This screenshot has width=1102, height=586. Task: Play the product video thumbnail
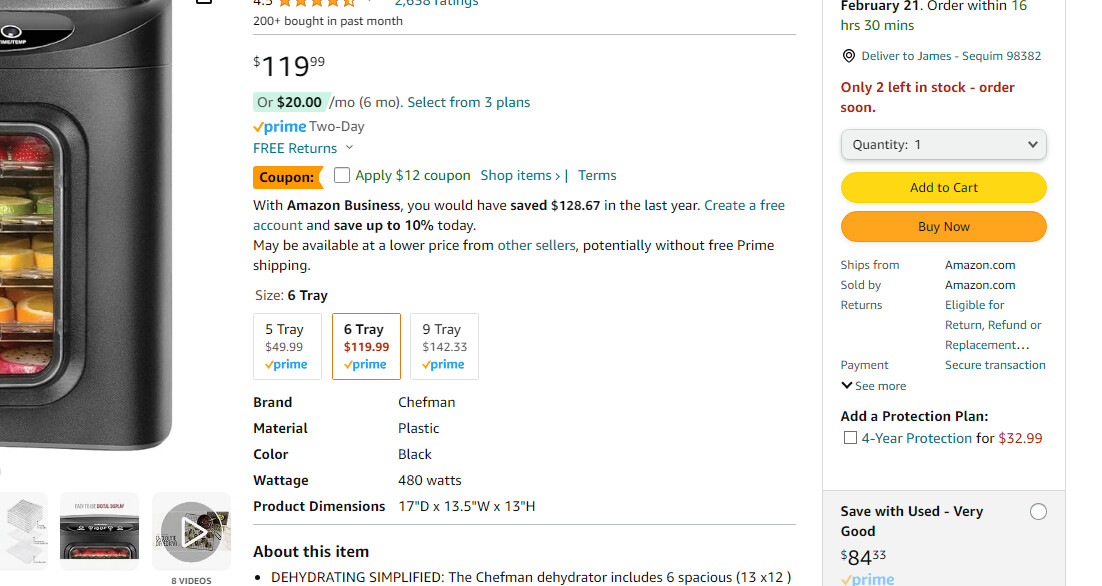(x=192, y=531)
